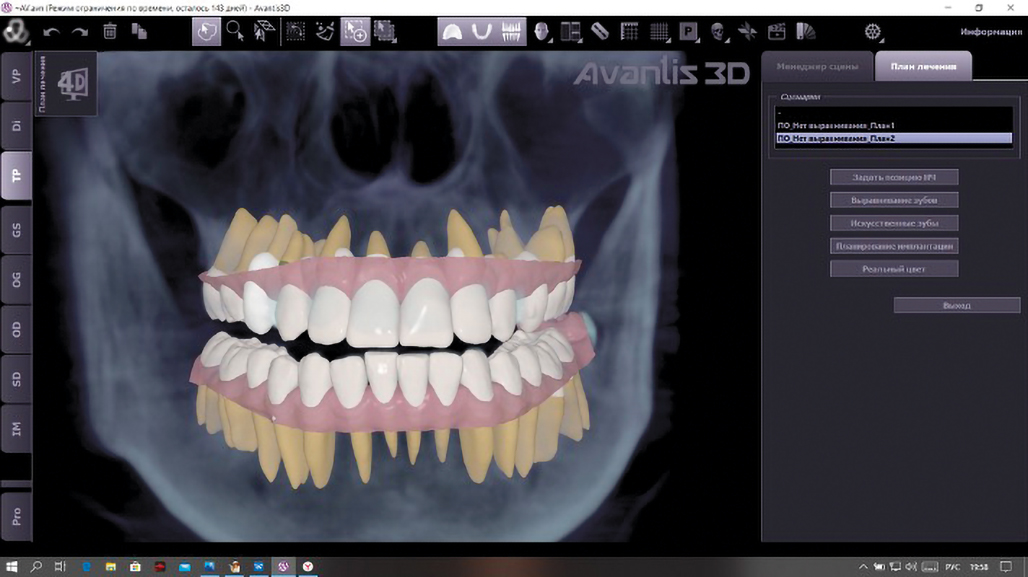Click the upper jaw arch icon
Viewport: 1028px width, 577px height.
click(453, 32)
